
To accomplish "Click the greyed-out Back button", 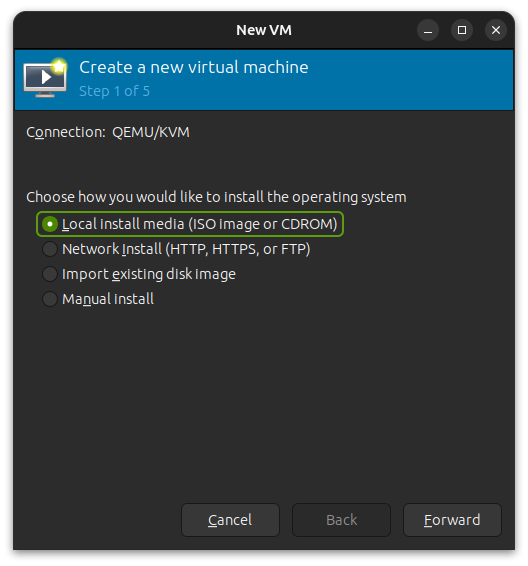I will (341, 520).
